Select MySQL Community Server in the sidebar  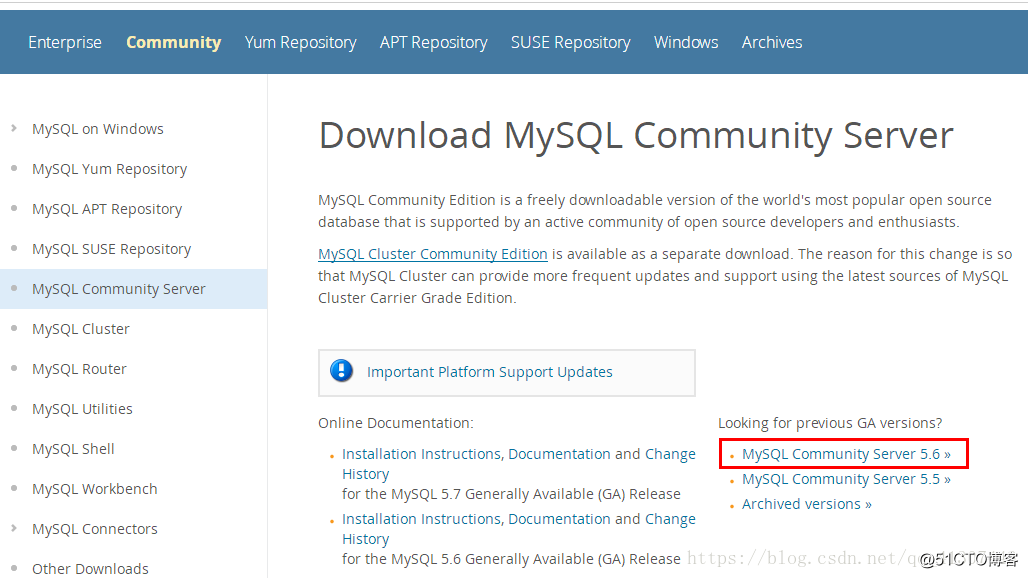tap(119, 289)
